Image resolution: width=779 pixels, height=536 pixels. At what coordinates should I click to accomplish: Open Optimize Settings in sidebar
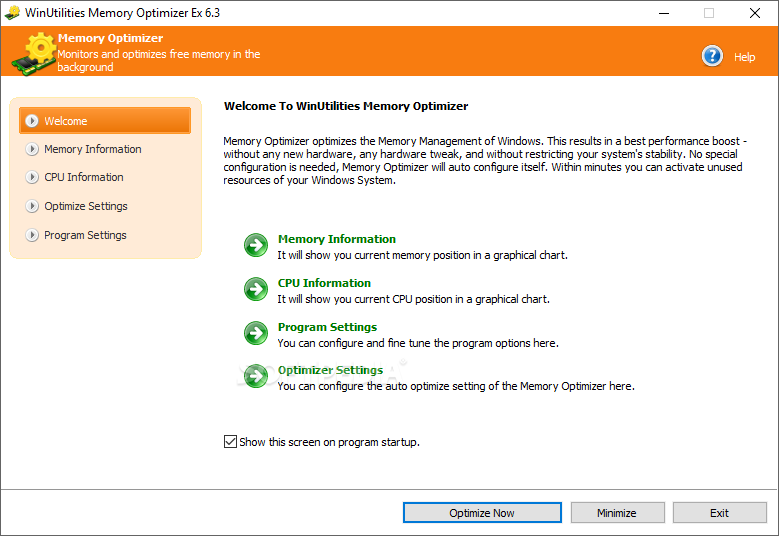click(85, 206)
